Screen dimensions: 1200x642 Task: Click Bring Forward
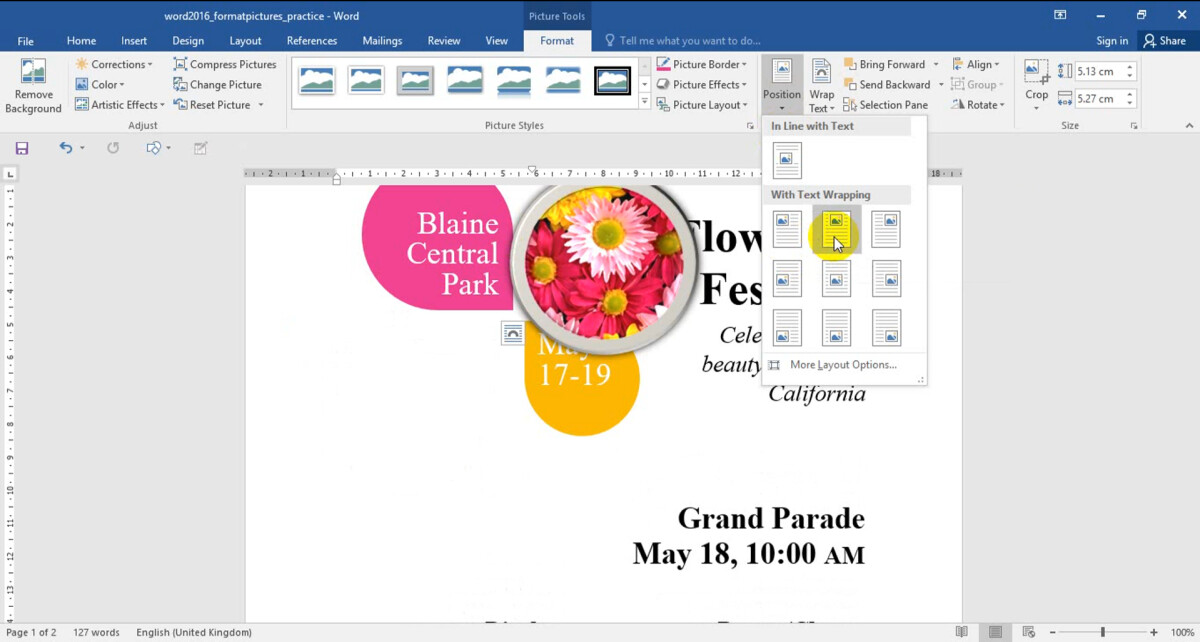tap(885, 64)
